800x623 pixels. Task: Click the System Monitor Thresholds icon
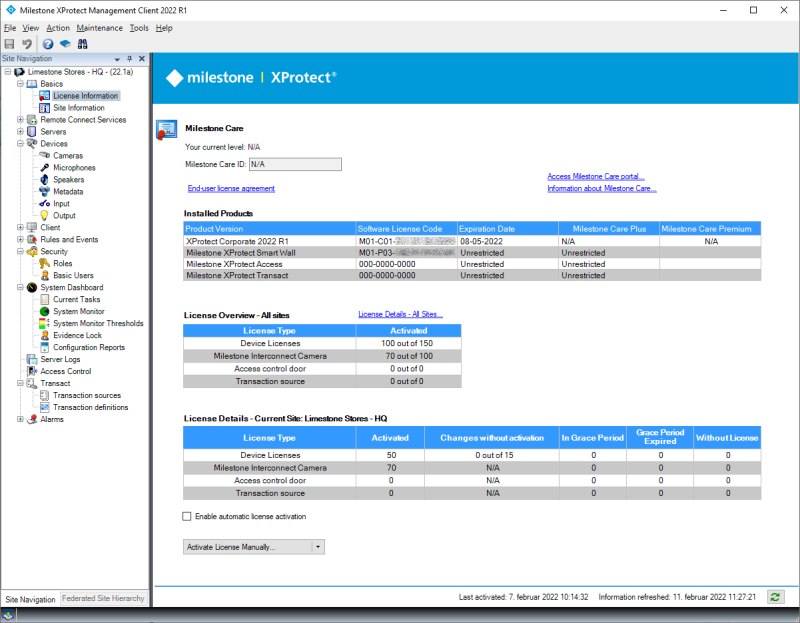click(x=44, y=323)
